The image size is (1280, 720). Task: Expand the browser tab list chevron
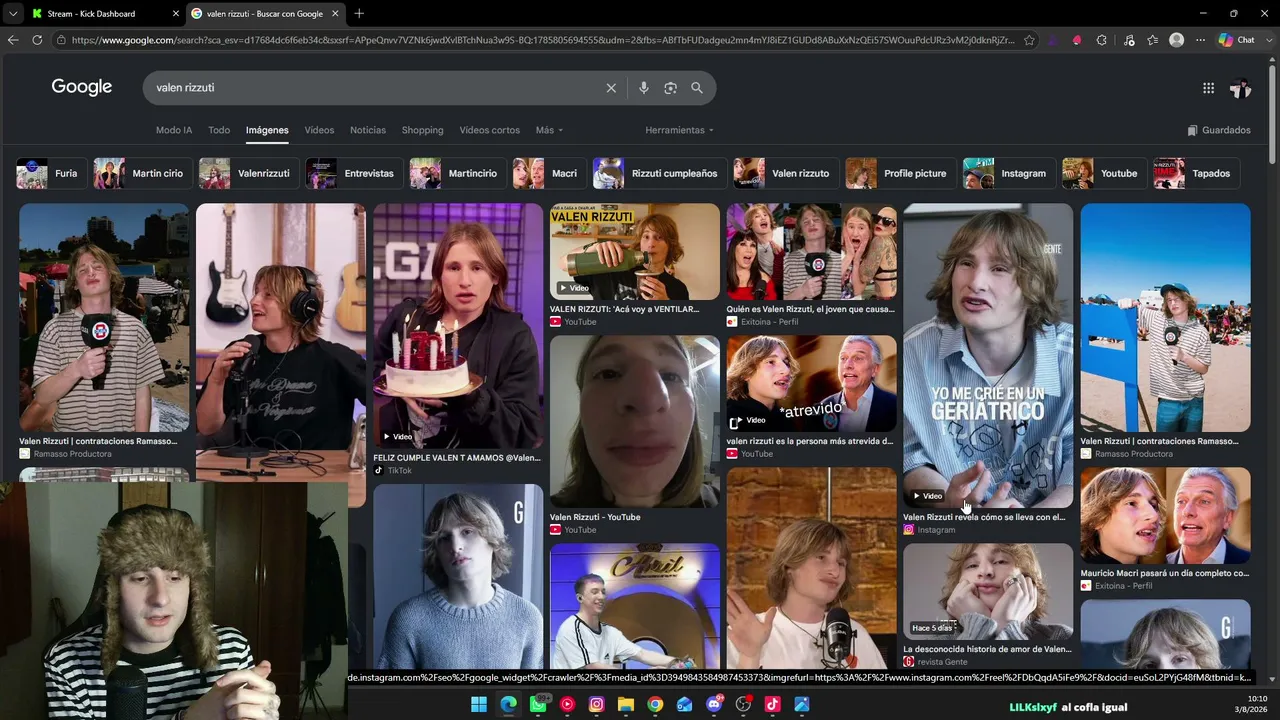[x=13, y=13]
